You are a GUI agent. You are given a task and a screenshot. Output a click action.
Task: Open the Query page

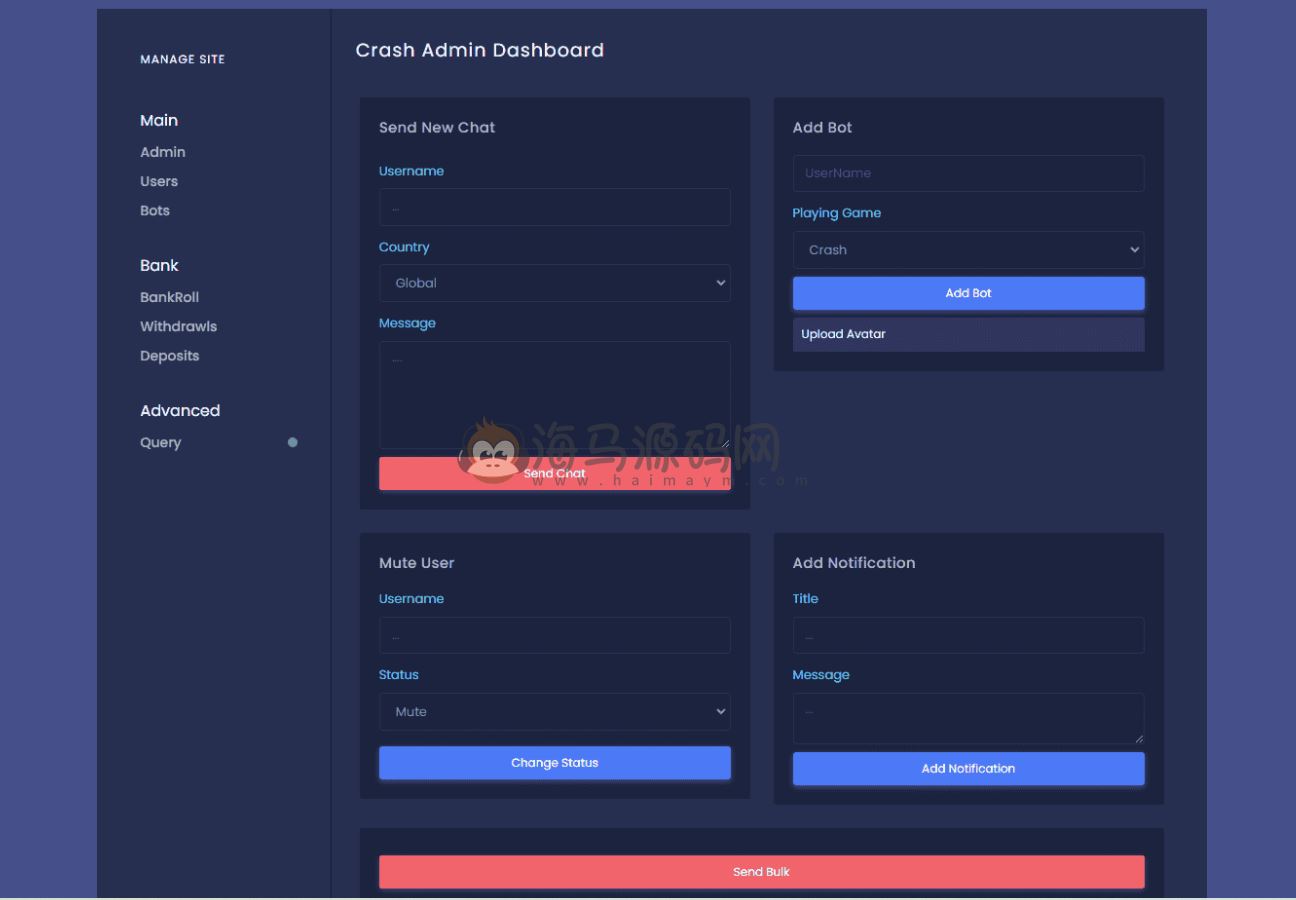tap(160, 442)
